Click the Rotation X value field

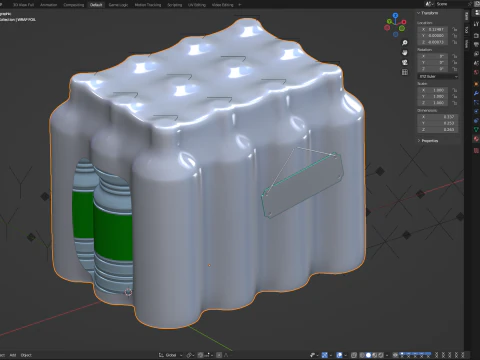[x=433, y=56]
